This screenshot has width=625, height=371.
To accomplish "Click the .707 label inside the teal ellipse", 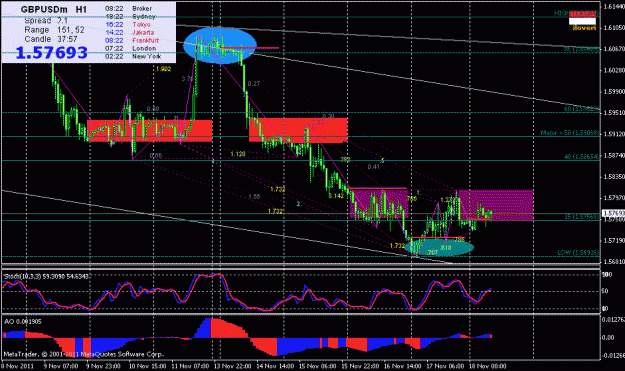I will 432,252.
